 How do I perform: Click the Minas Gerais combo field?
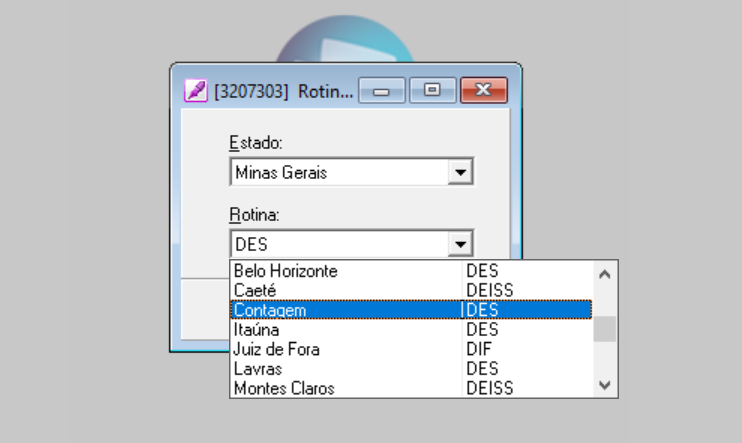point(351,172)
